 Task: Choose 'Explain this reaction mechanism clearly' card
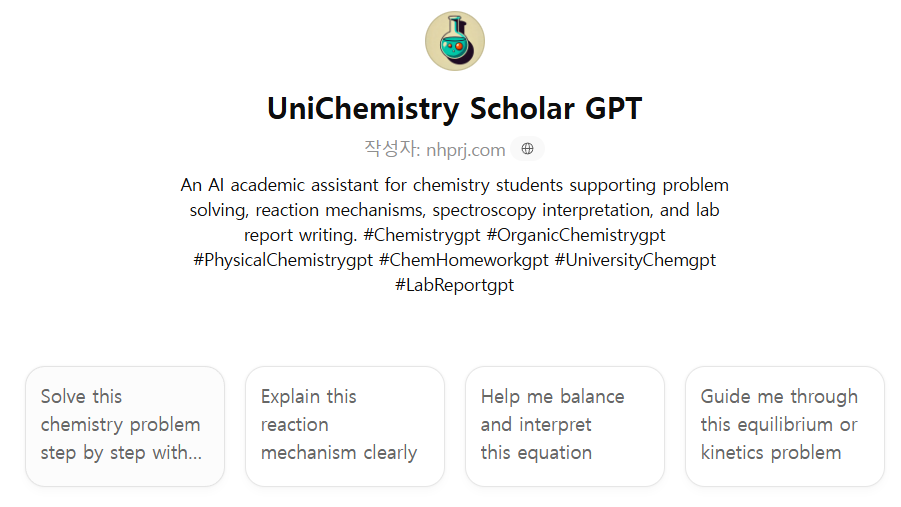345,426
